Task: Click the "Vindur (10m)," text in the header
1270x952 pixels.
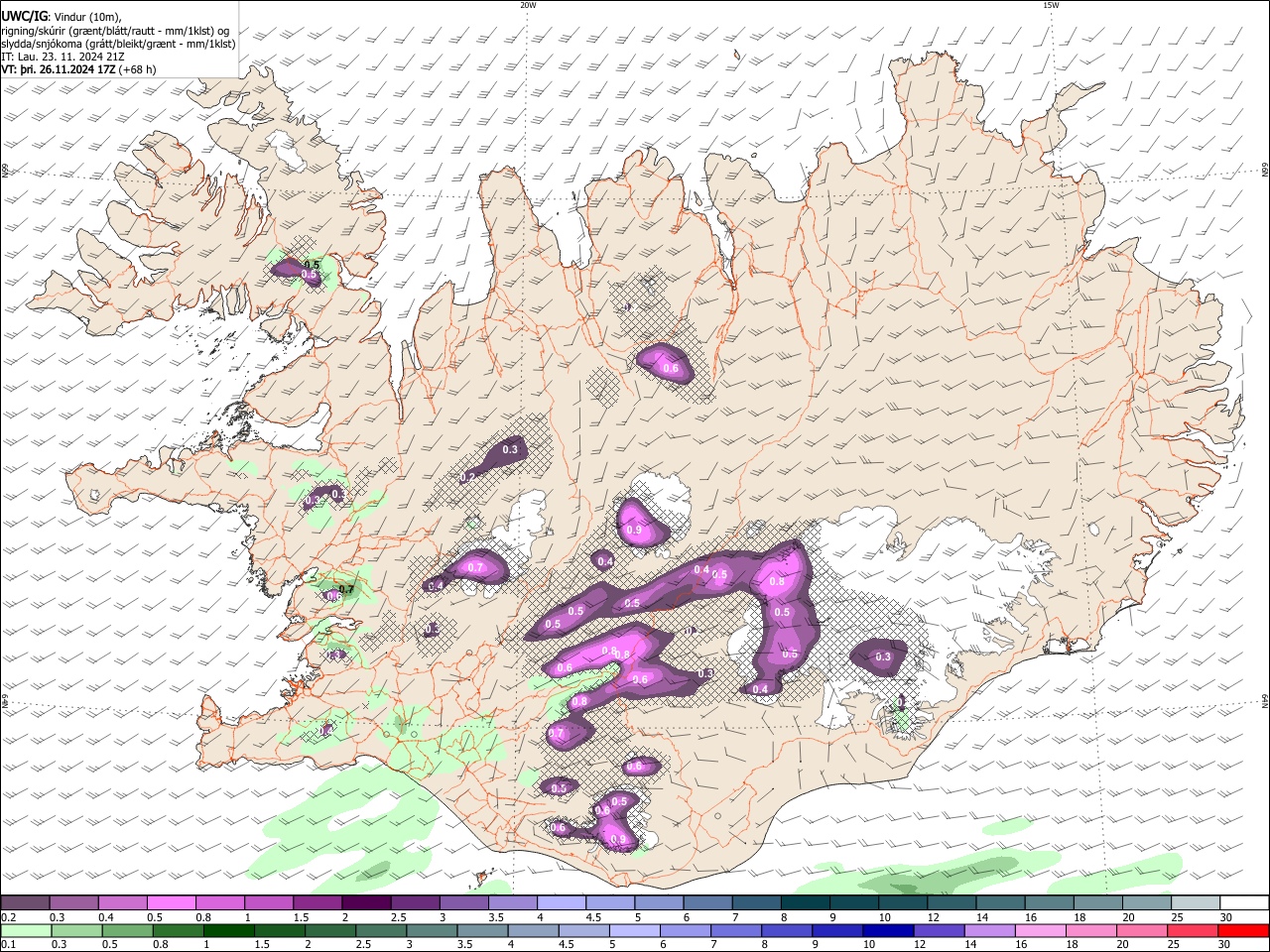Action: [86, 17]
